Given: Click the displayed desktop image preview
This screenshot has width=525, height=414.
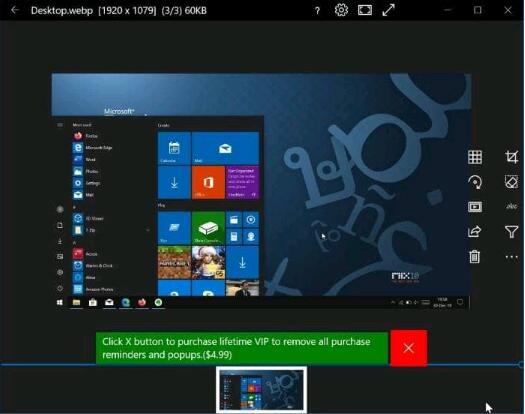Looking at the screenshot, I should pos(261,191).
